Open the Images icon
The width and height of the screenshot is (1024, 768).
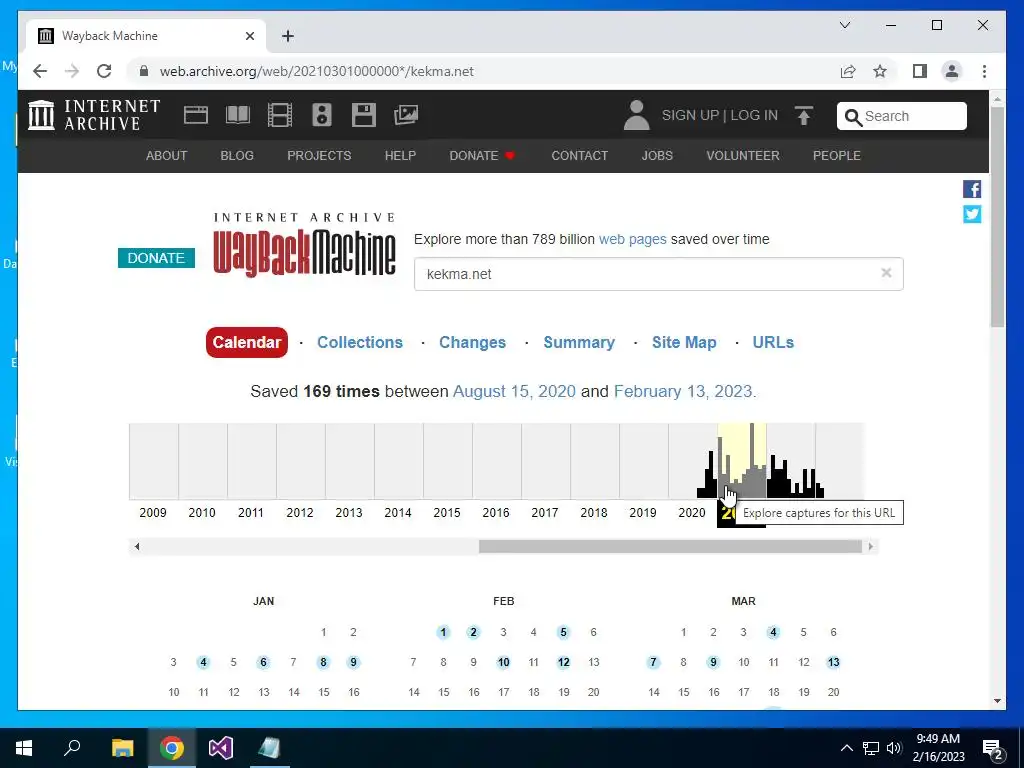(x=406, y=115)
